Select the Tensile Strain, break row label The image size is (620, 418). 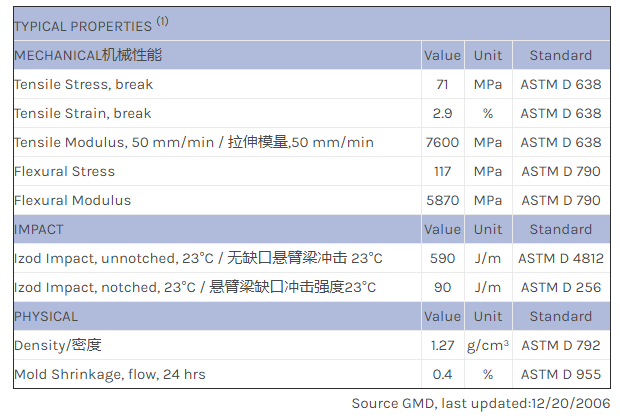(x=84, y=113)
